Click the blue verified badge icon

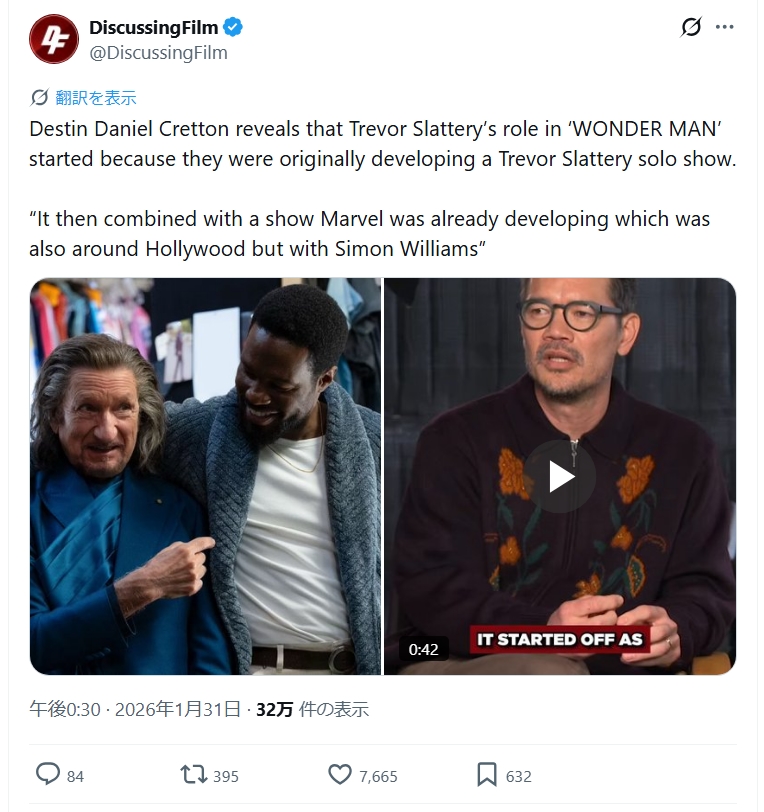pos(233,27)
